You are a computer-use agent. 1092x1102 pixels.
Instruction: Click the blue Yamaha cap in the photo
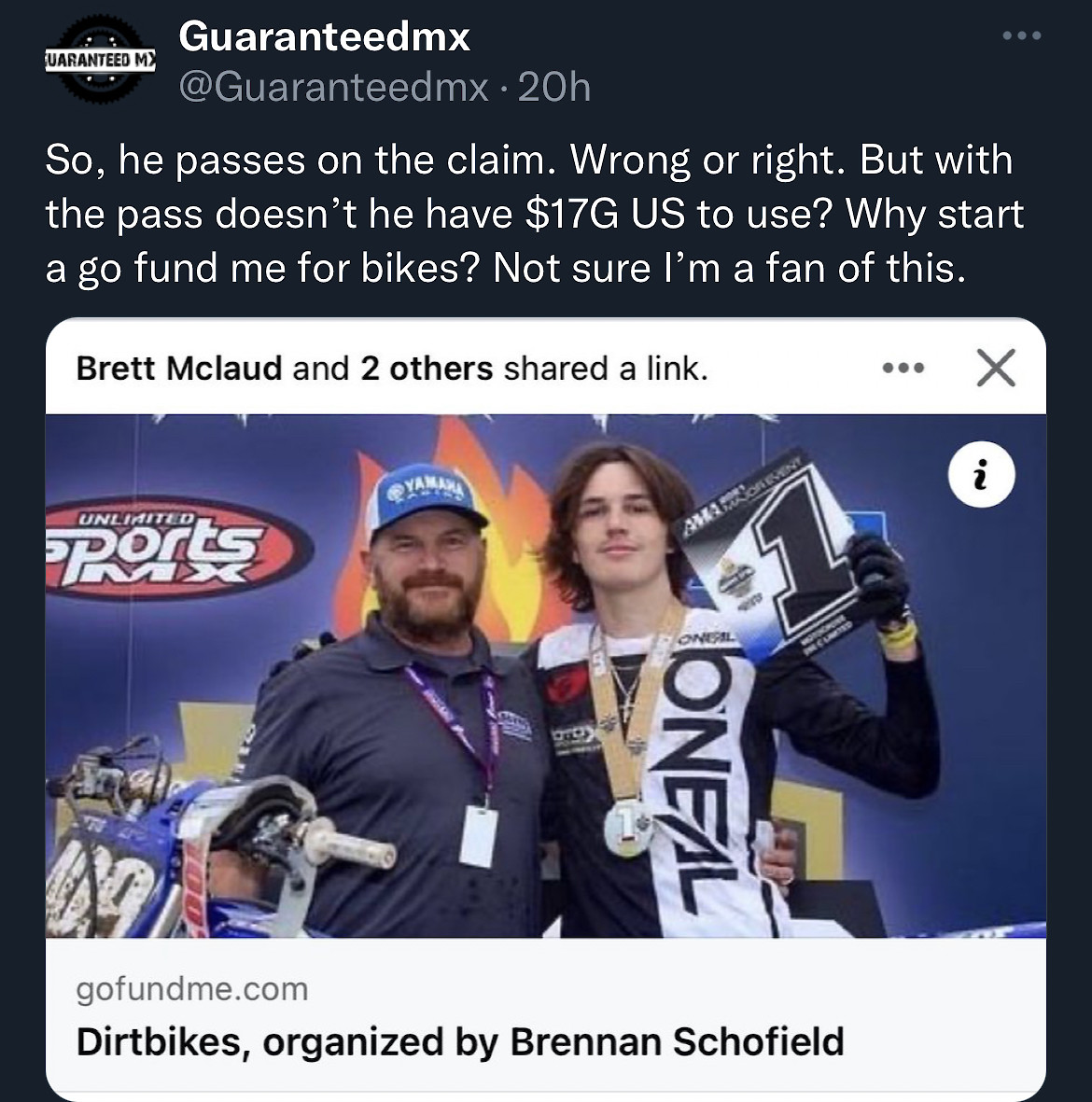pyautogui.click(x=427, y=510)
